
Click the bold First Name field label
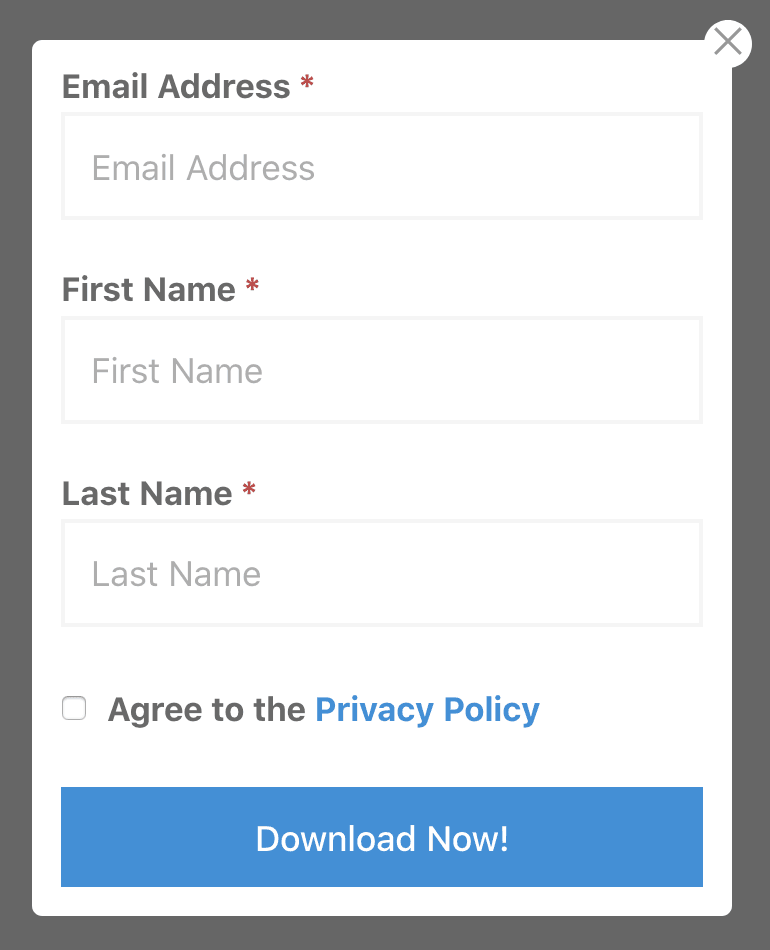(x=149, y=290)
